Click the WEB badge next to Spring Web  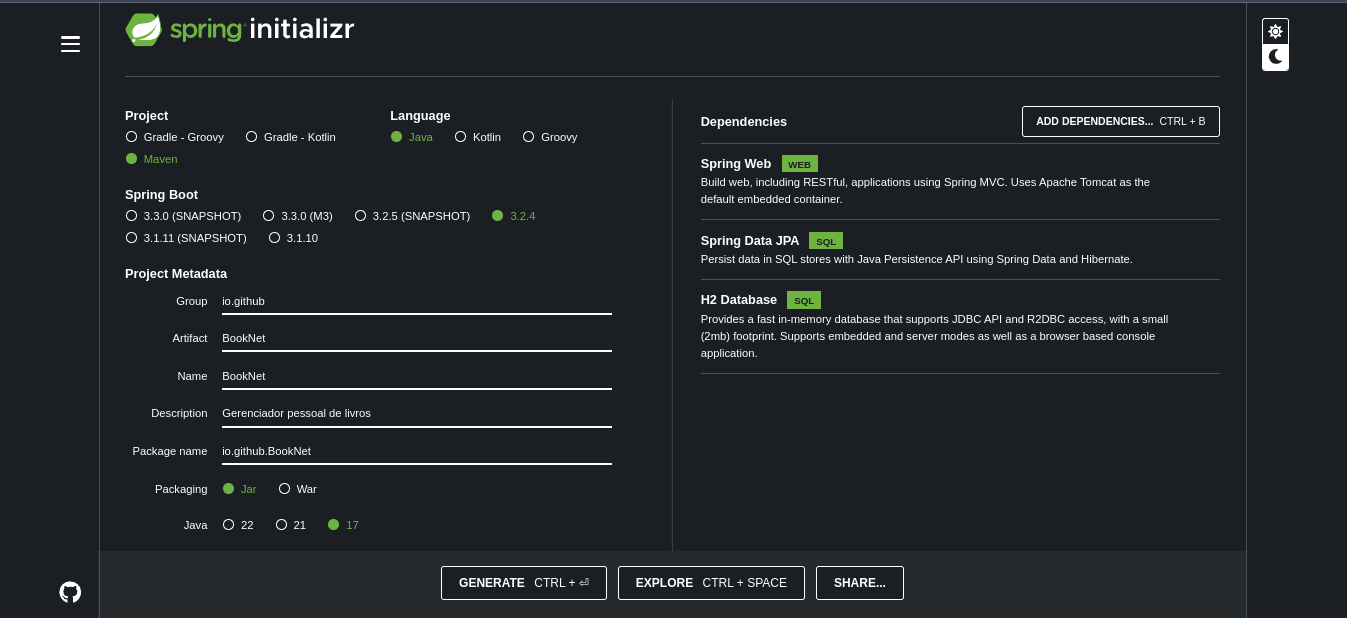[x=799, y=163]
